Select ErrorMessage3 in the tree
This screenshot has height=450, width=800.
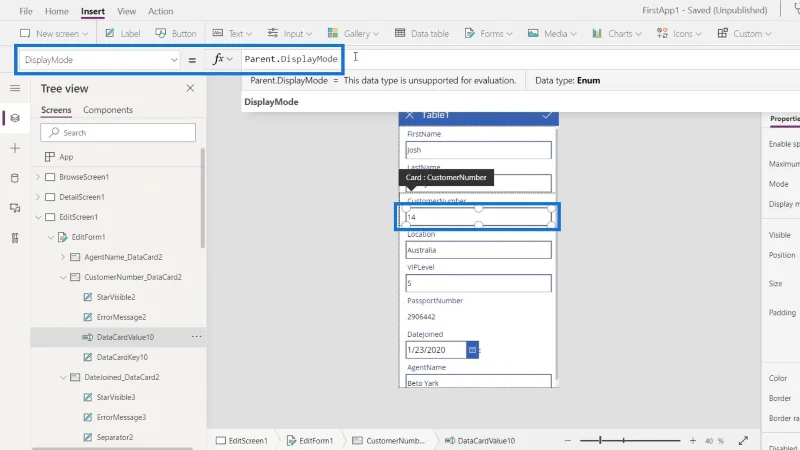click(121, 417)
